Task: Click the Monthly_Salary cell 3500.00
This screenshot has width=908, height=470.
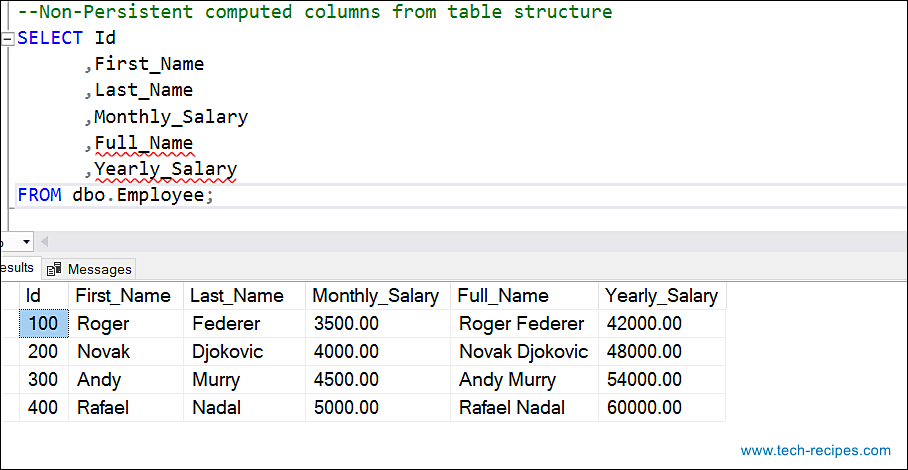Action: click(x=378, y=324)
